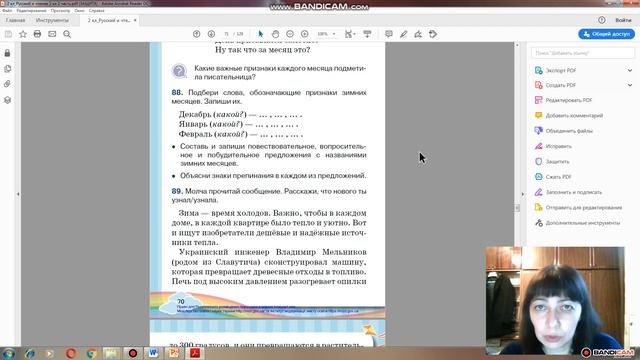Click the save file icon in toolbar

8,34
